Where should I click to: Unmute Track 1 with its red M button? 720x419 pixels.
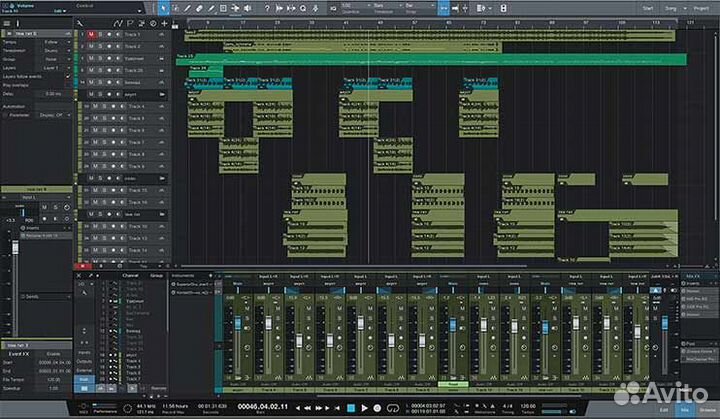coord(91,34)
